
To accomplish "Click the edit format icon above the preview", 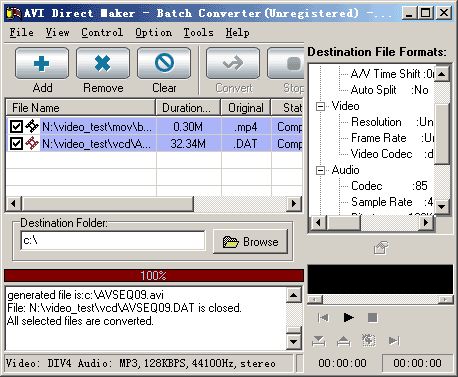I will click(381, 248).
